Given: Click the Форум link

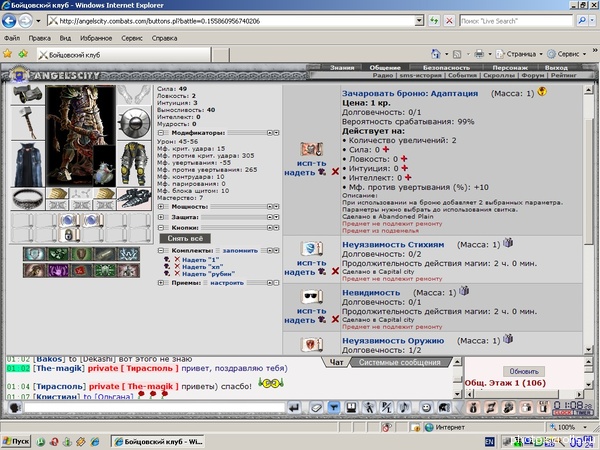Looking at the screenshot, I should point(532,75).
